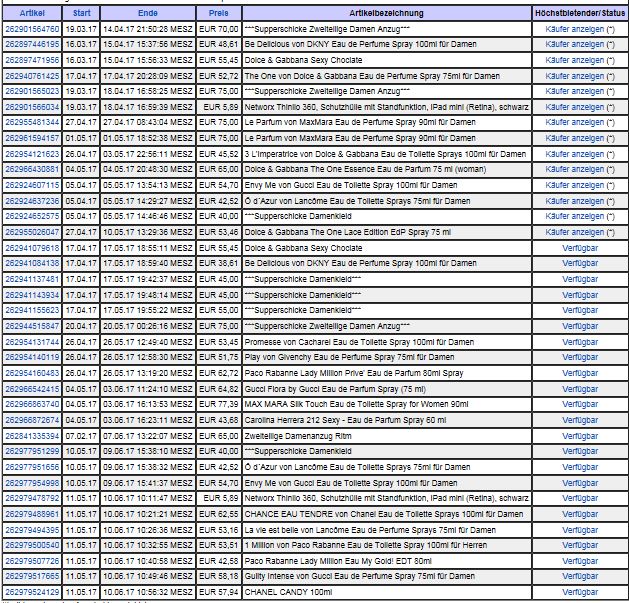Screen dimensions: 629x603
Task: Open article number 262955026047
Action: point(32,232)
